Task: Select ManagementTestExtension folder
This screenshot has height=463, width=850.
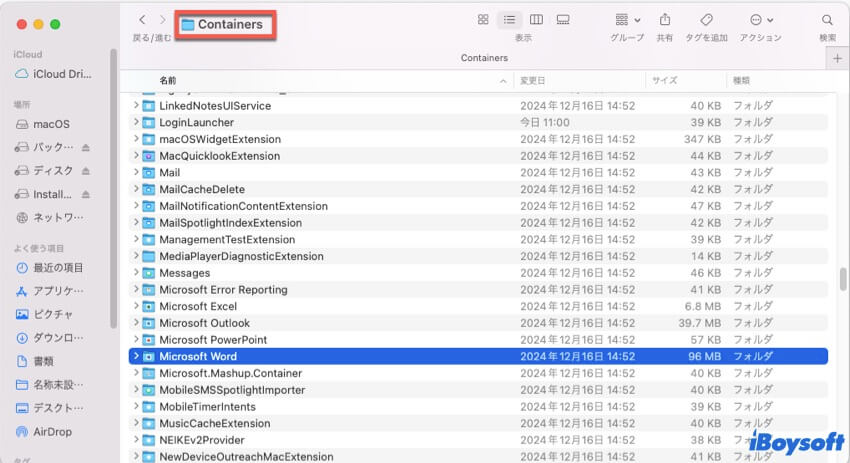Action: [478, 240]
